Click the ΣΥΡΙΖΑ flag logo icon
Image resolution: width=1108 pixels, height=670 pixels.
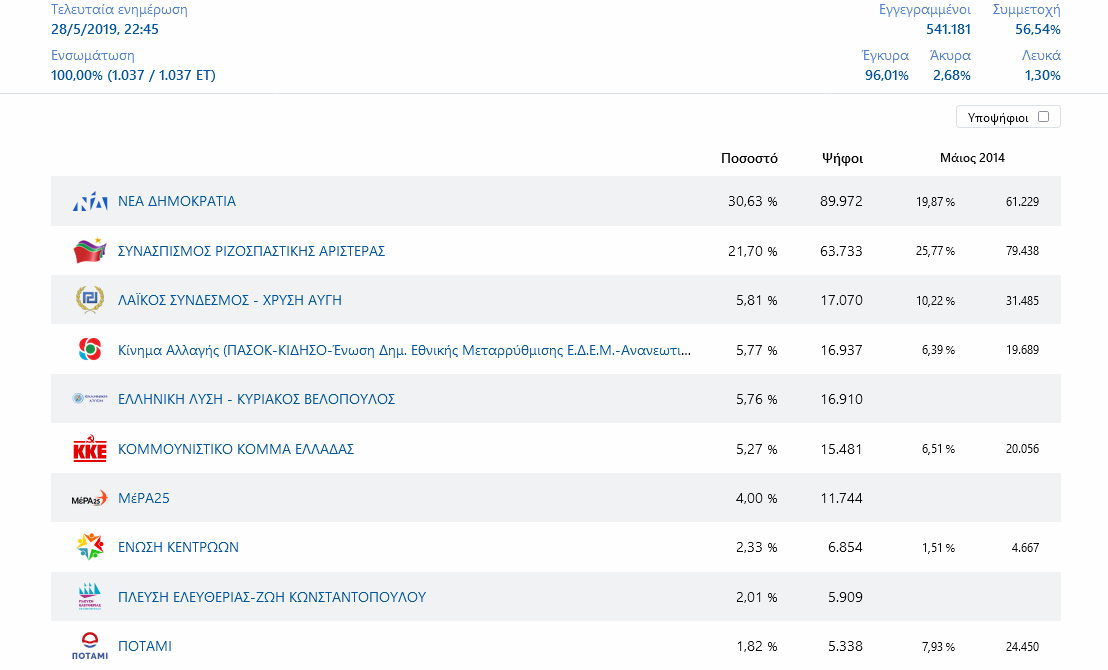tap(90, 251)
